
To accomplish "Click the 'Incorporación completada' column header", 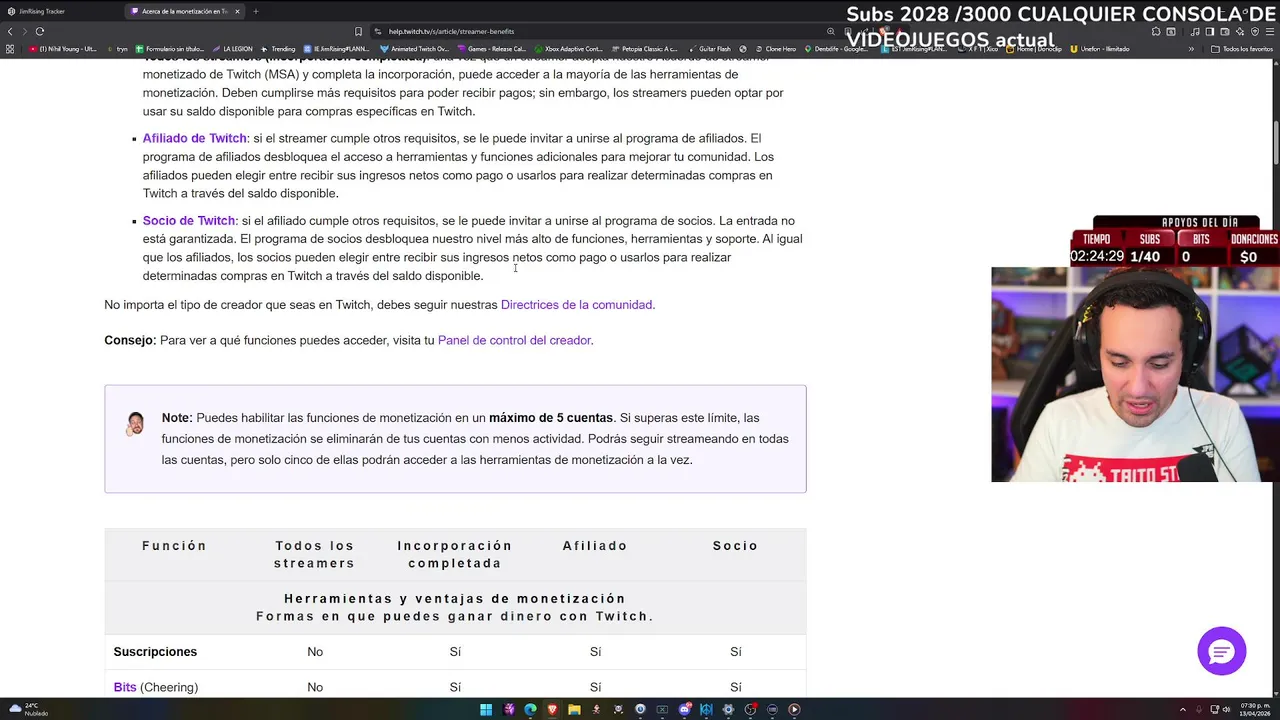I will click(x=455, y=554).
